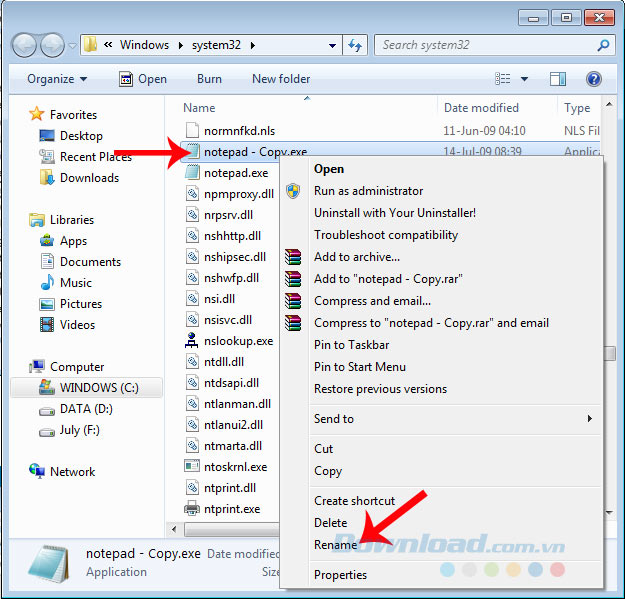Select the ntprint.exe printer icon
This screenshot has height=599, width=625.
pyautogui.click(x=192, y=509)
